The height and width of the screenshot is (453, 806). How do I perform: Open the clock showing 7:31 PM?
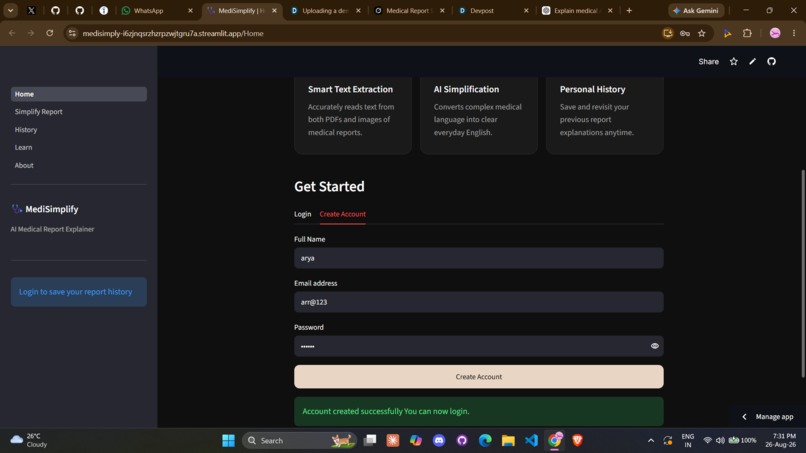[783, 440]
